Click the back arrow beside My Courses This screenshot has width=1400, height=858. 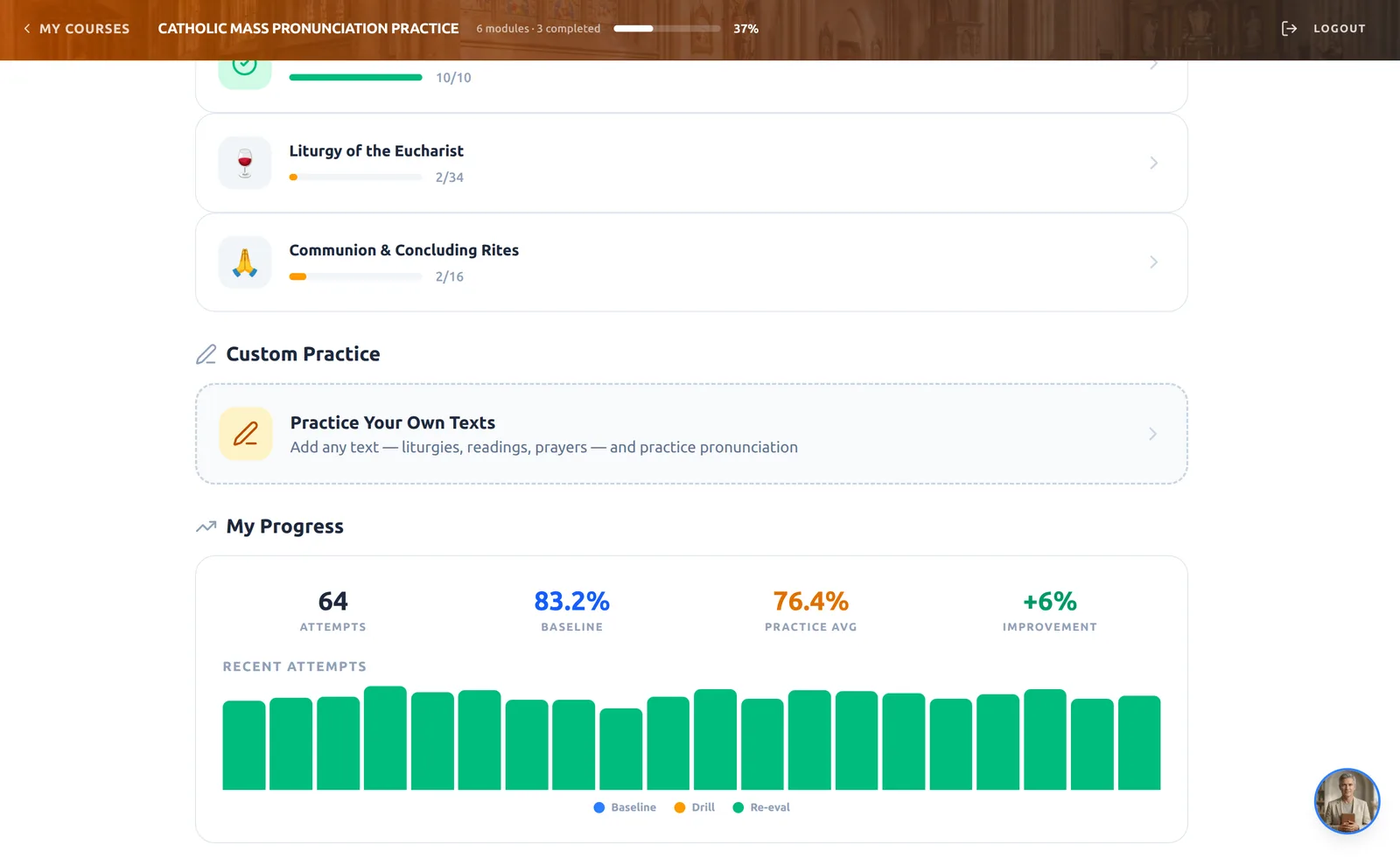[27, 29]
